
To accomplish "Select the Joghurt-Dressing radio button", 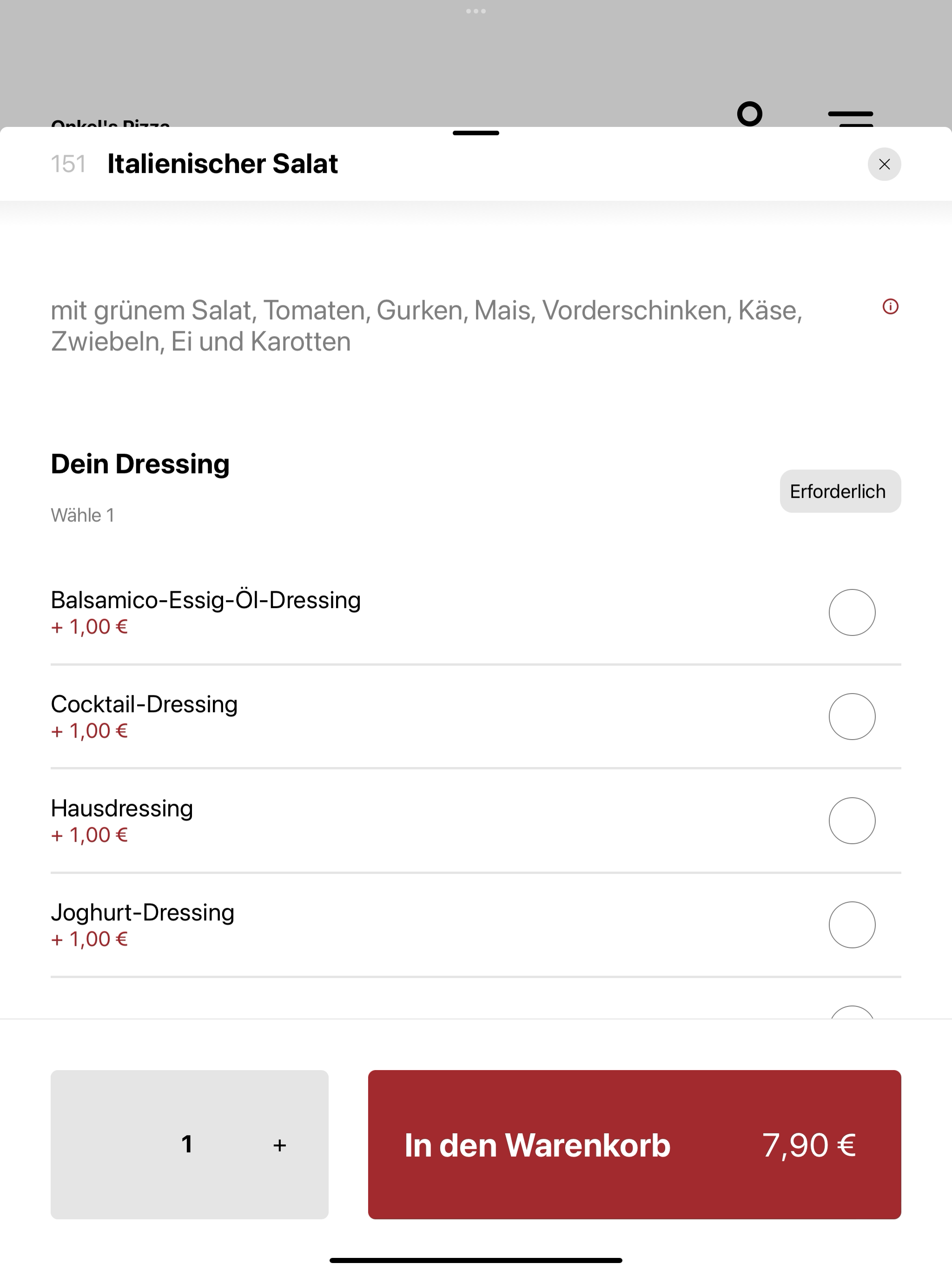I will click(852, 924).
